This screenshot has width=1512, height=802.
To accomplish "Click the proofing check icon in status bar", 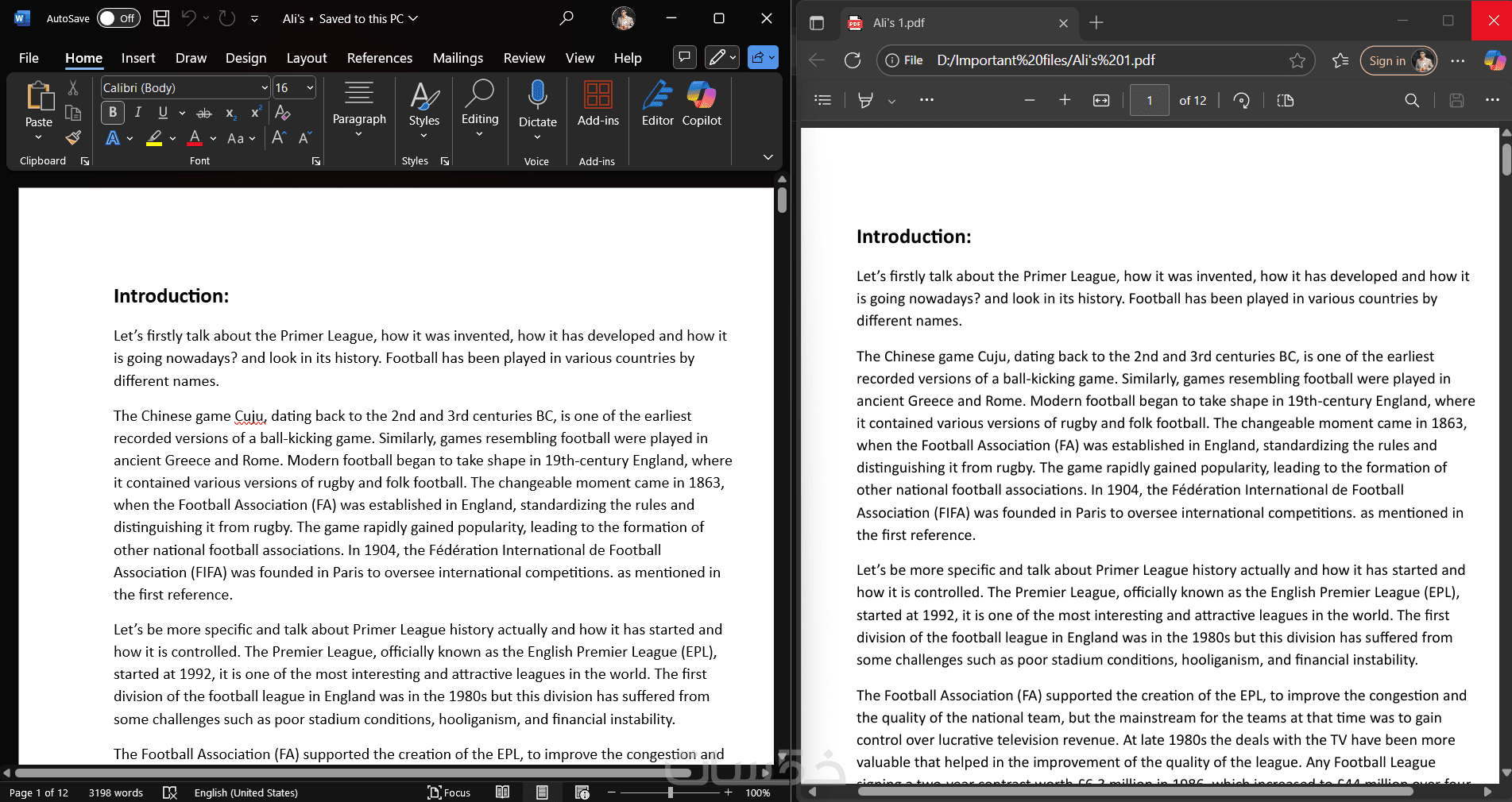I will 169,792.
